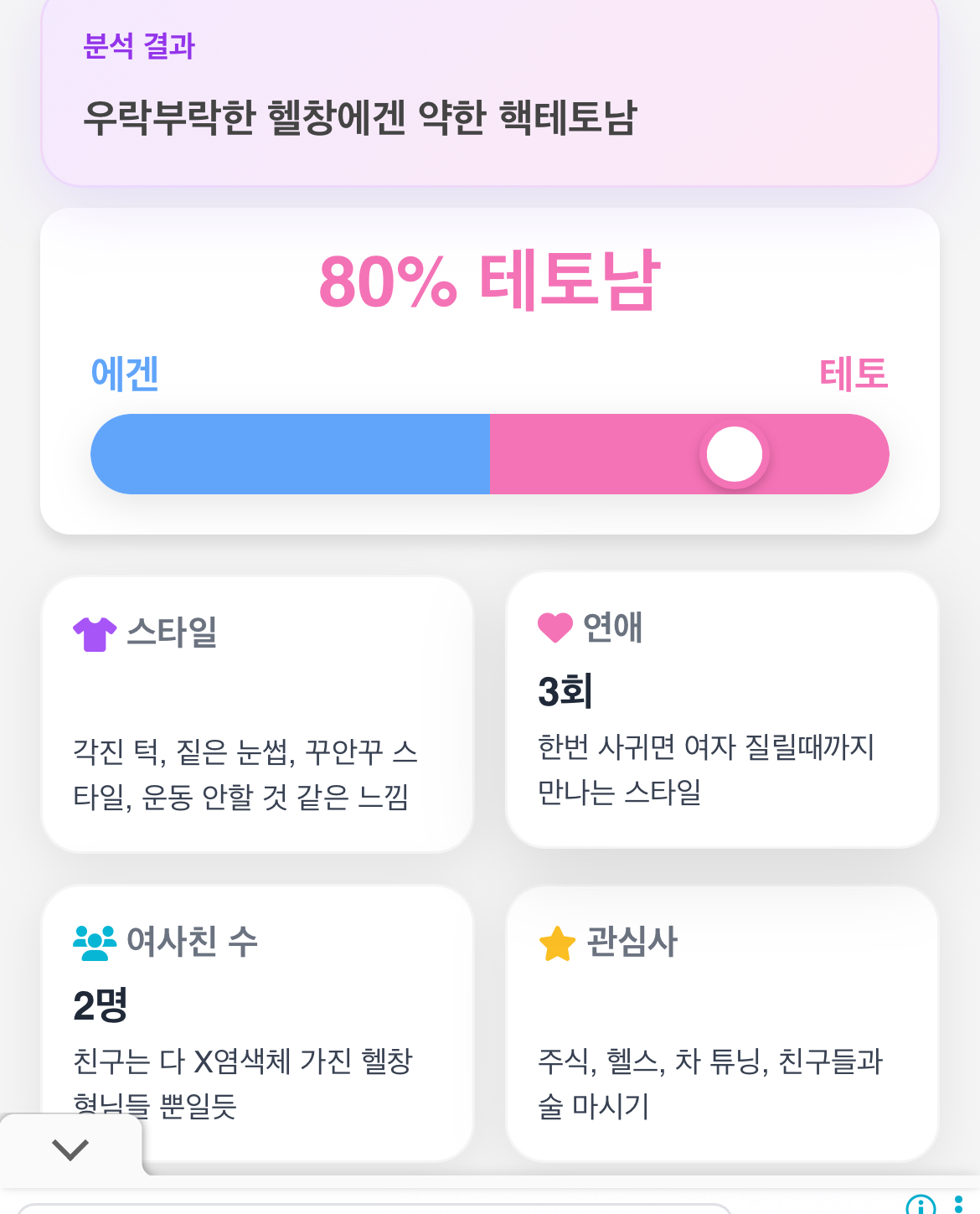Click the purple t-shirt style icon
The height and width of the screenshot is (1214, 980).
95,634
